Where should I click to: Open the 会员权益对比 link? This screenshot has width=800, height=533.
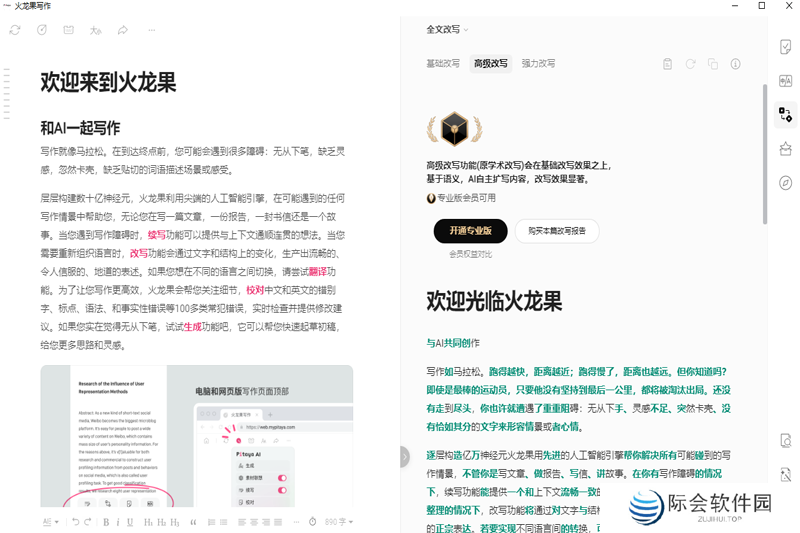click(x=470, y=254)
